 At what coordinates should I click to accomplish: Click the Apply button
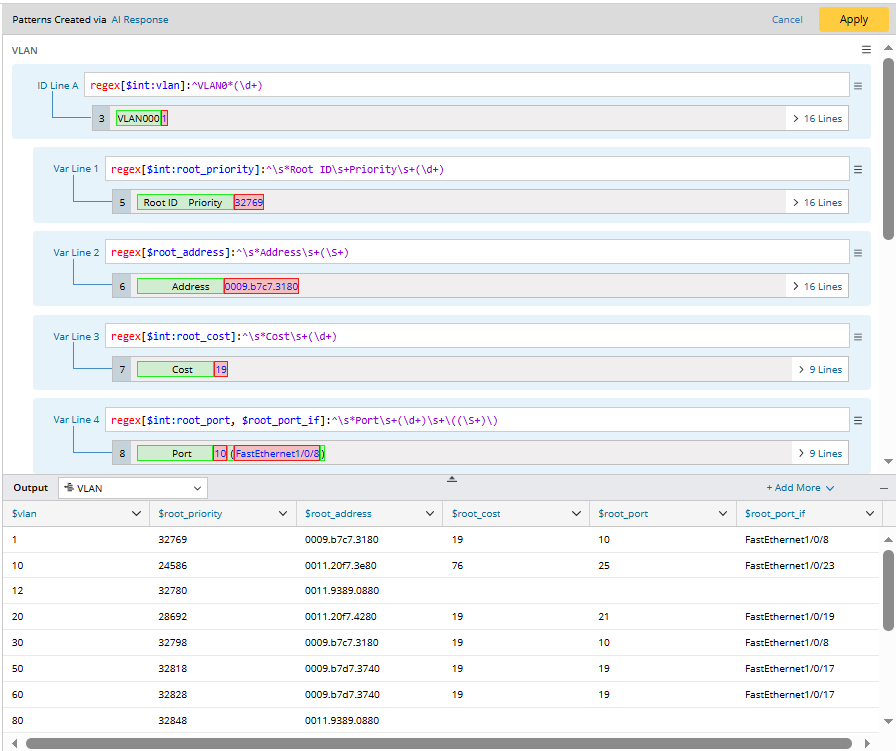(853, 20)
